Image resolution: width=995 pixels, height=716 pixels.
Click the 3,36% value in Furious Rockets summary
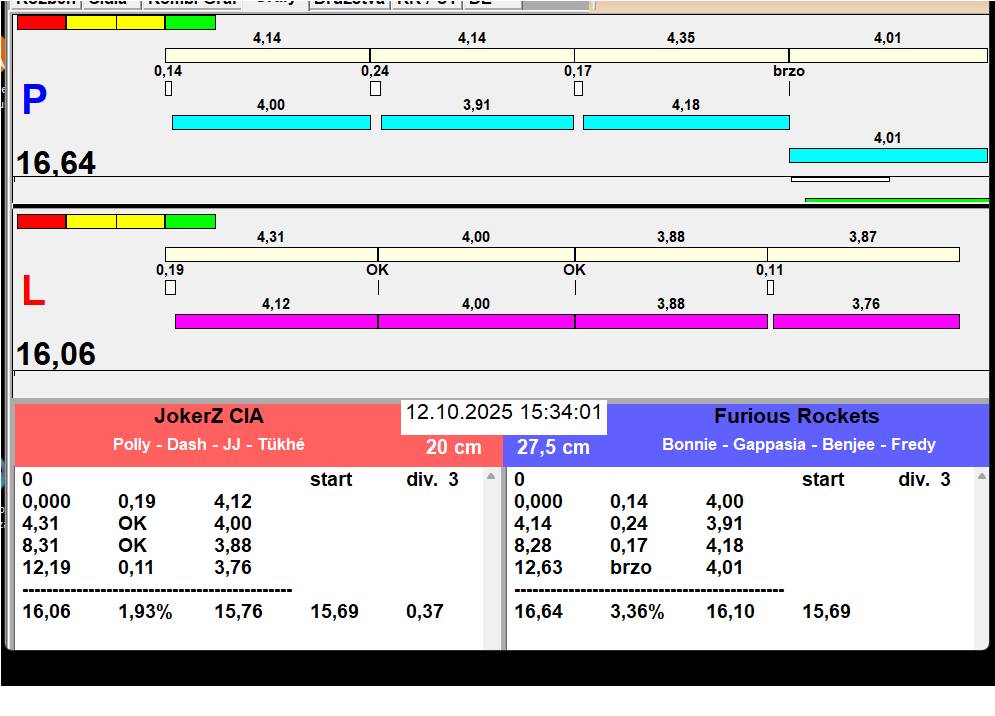(637, 611)
